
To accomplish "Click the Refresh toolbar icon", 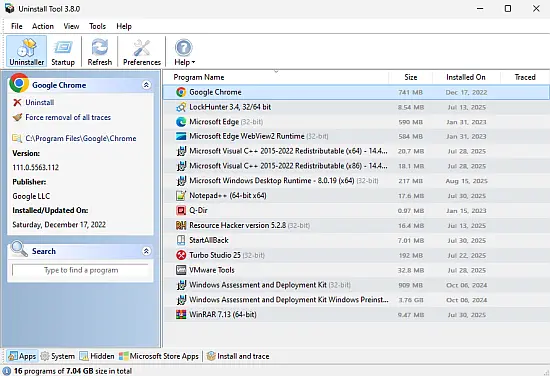I will [x=100, y=51].
